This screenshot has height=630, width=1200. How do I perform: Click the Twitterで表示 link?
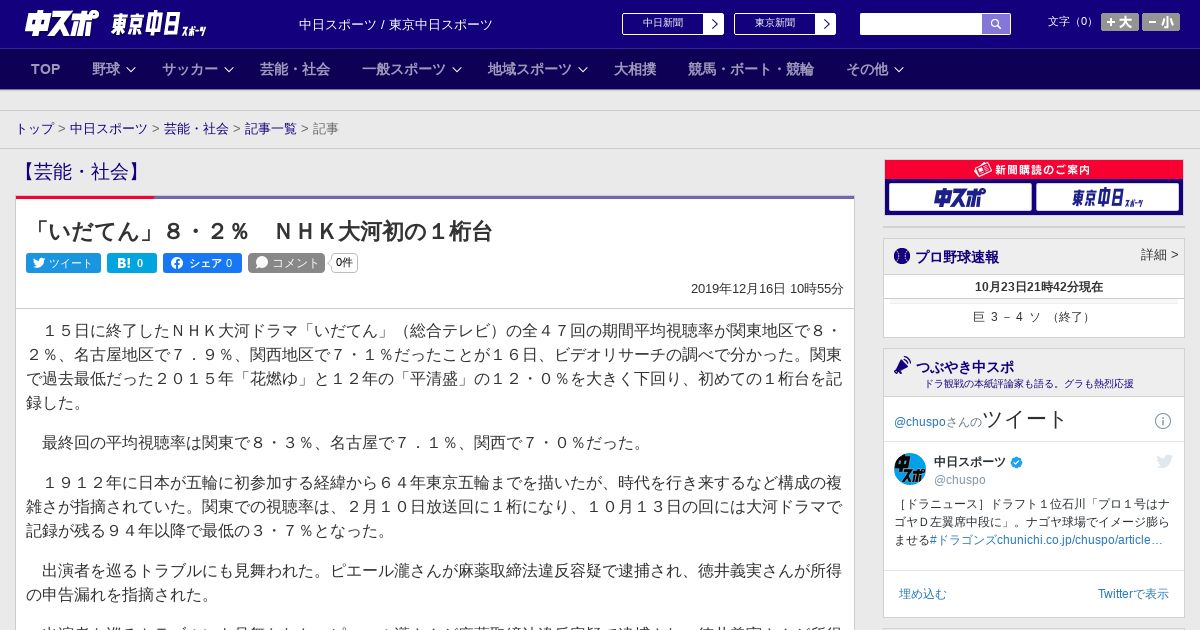coord(1133,594)
